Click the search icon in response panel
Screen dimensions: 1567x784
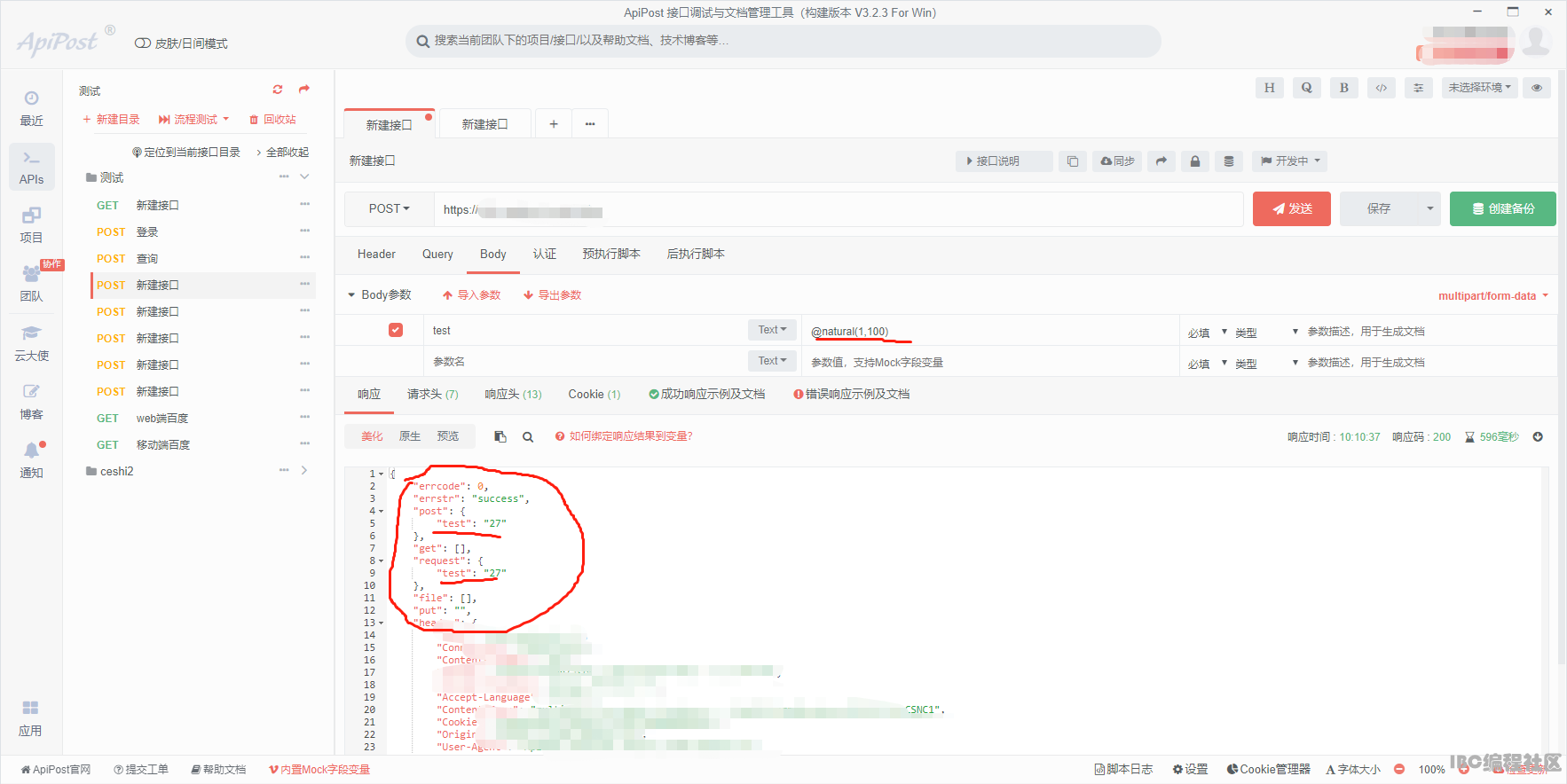click(x=528, y=436)
